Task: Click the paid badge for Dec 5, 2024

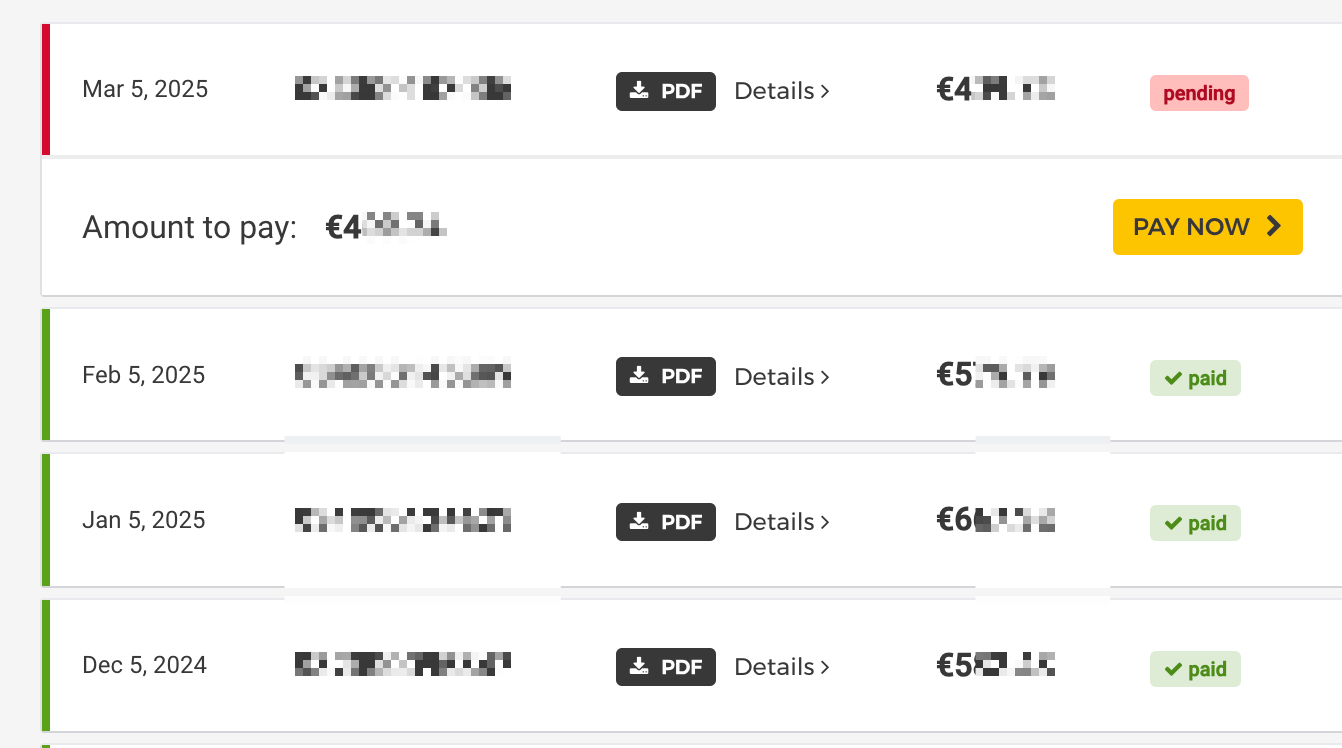Action: [x=1195, y=669]
